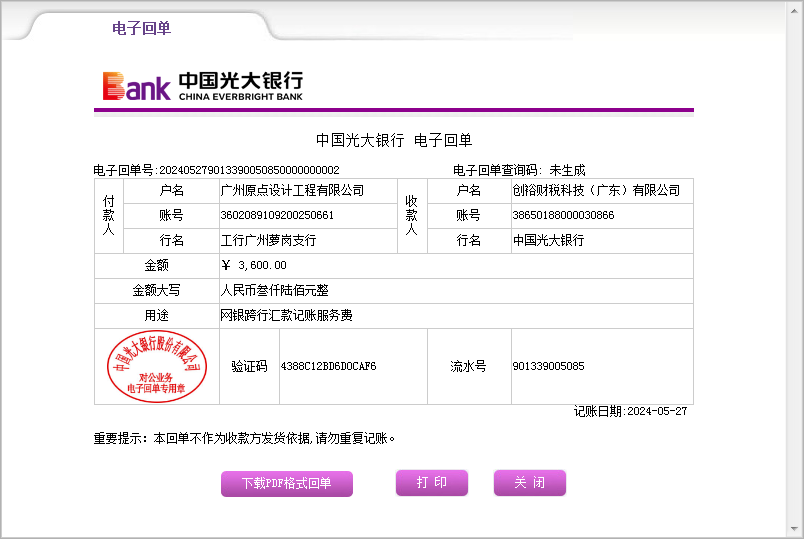Click the 金额大写 label cell
Image resolution: width=804 pixels, height=539 pixels.
pos(157,290)
